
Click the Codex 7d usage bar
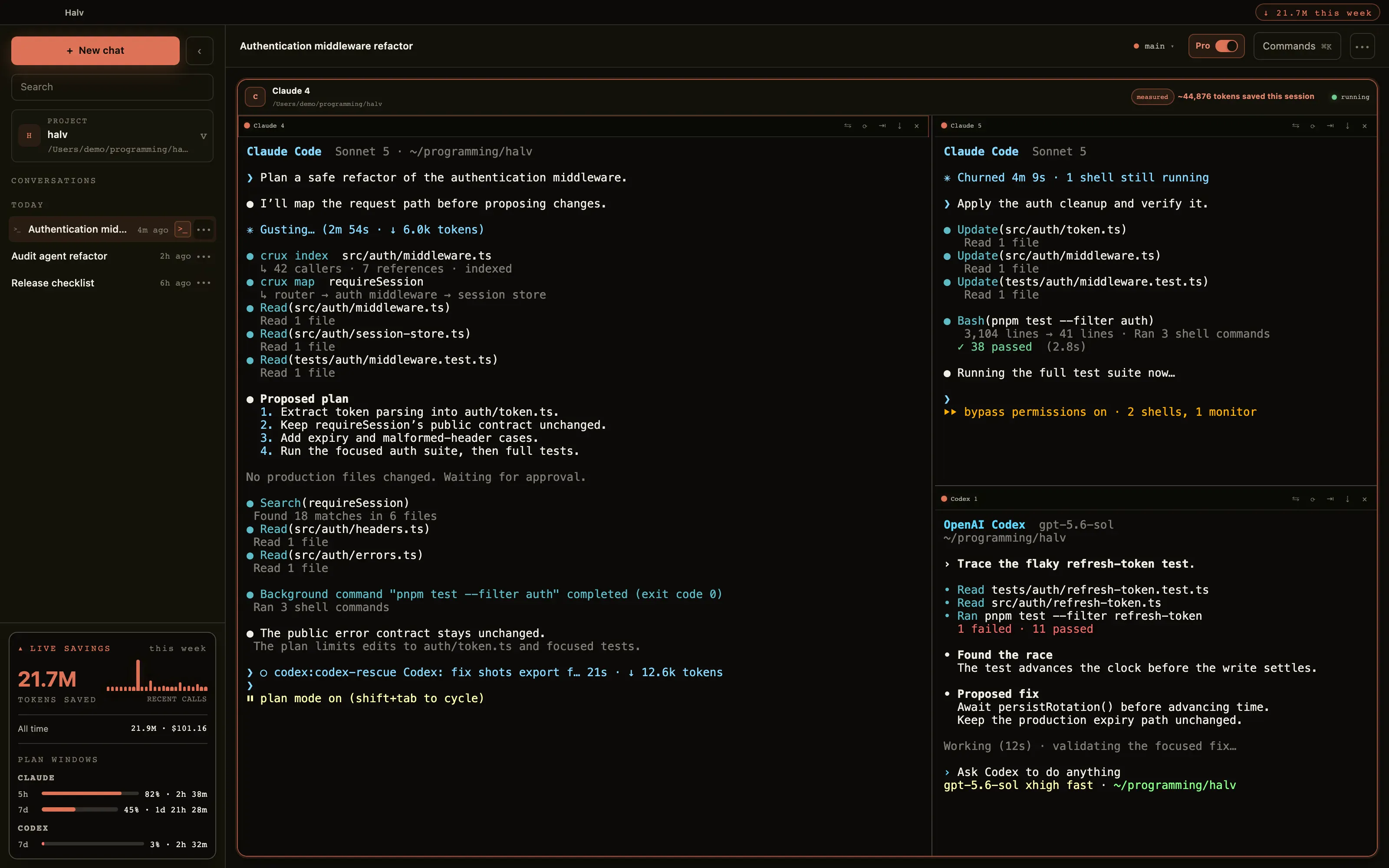pos(92,844)
